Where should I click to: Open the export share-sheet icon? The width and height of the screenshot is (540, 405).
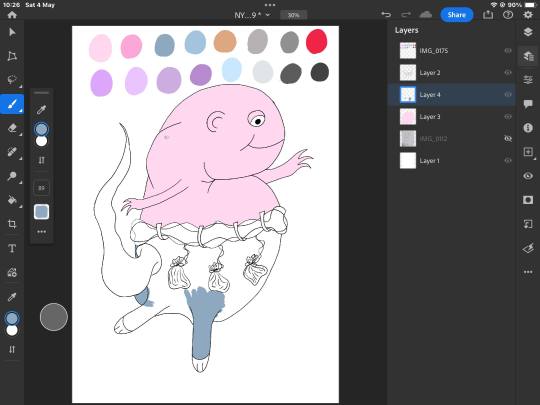[488, 14]
